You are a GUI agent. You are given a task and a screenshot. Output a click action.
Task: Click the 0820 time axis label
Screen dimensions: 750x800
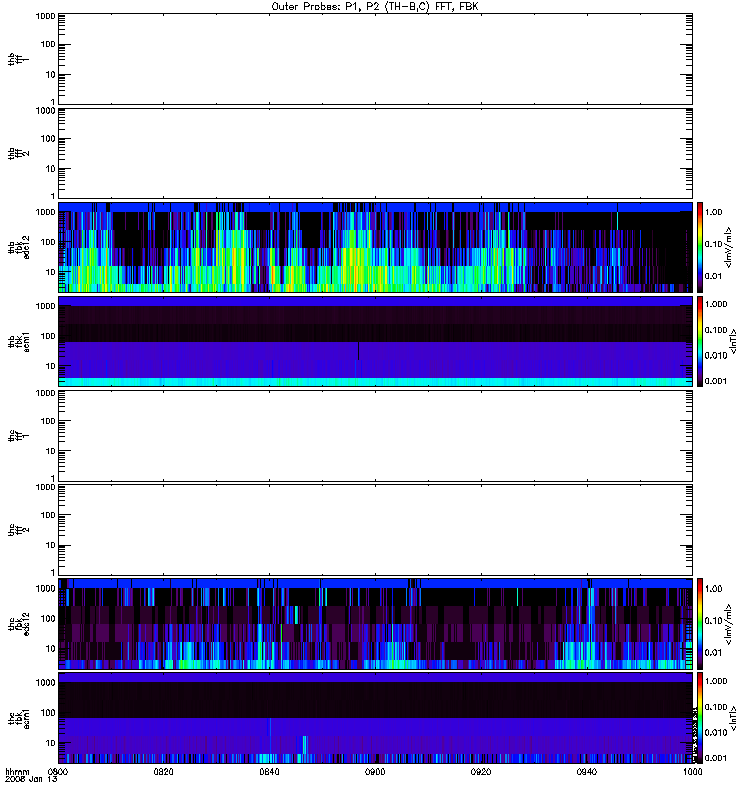tap(163, 771)
